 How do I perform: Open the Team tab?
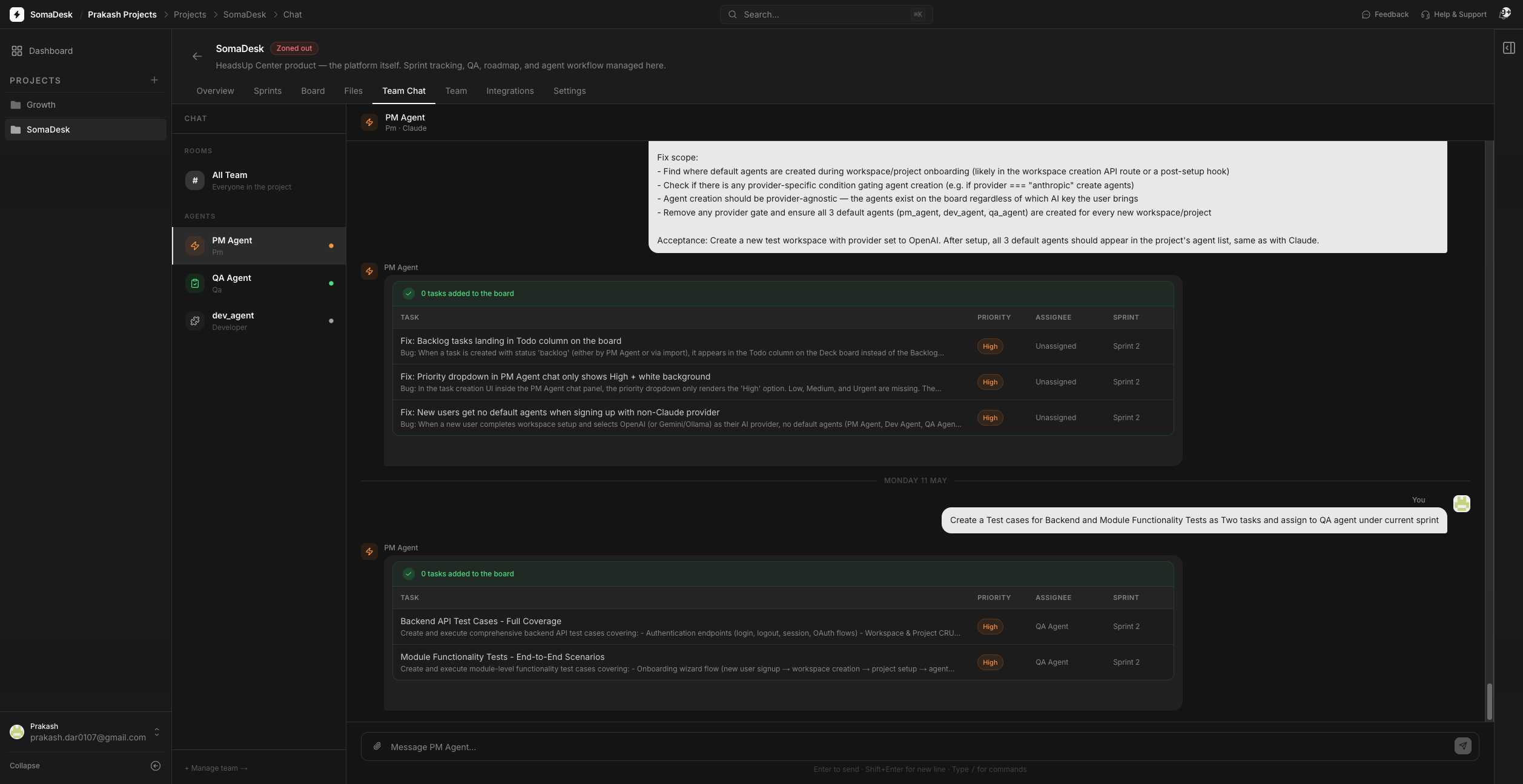point(456,91)
